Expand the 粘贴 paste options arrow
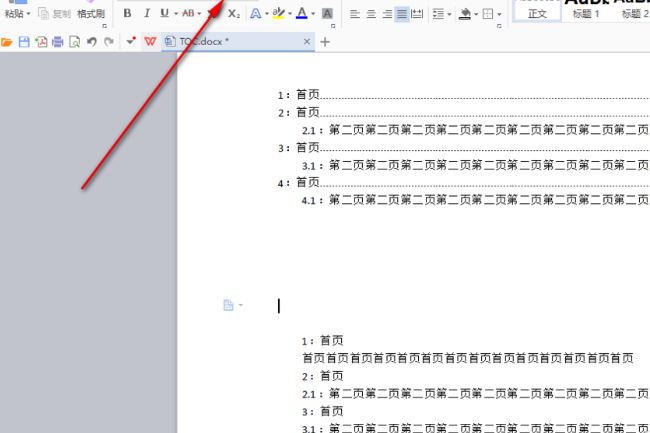The width and height of the screenshot is (650, 433). [x=28, y=14]
